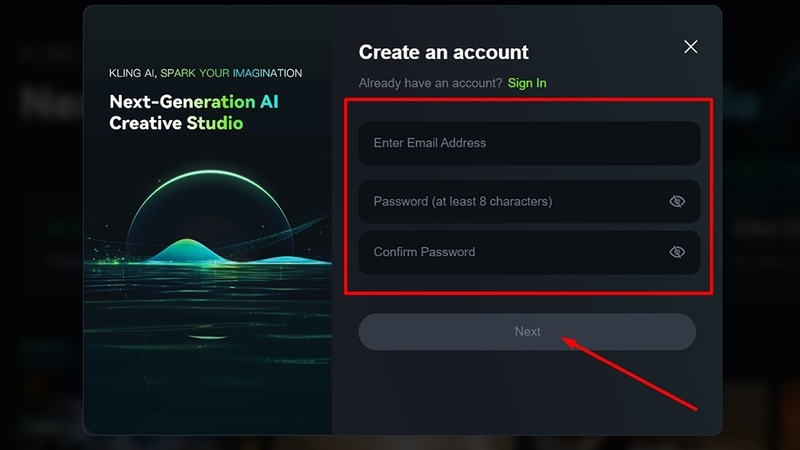Click the dark backdrop above the dialog
This screenshot has width=800, height=450.
pos(400,3)
